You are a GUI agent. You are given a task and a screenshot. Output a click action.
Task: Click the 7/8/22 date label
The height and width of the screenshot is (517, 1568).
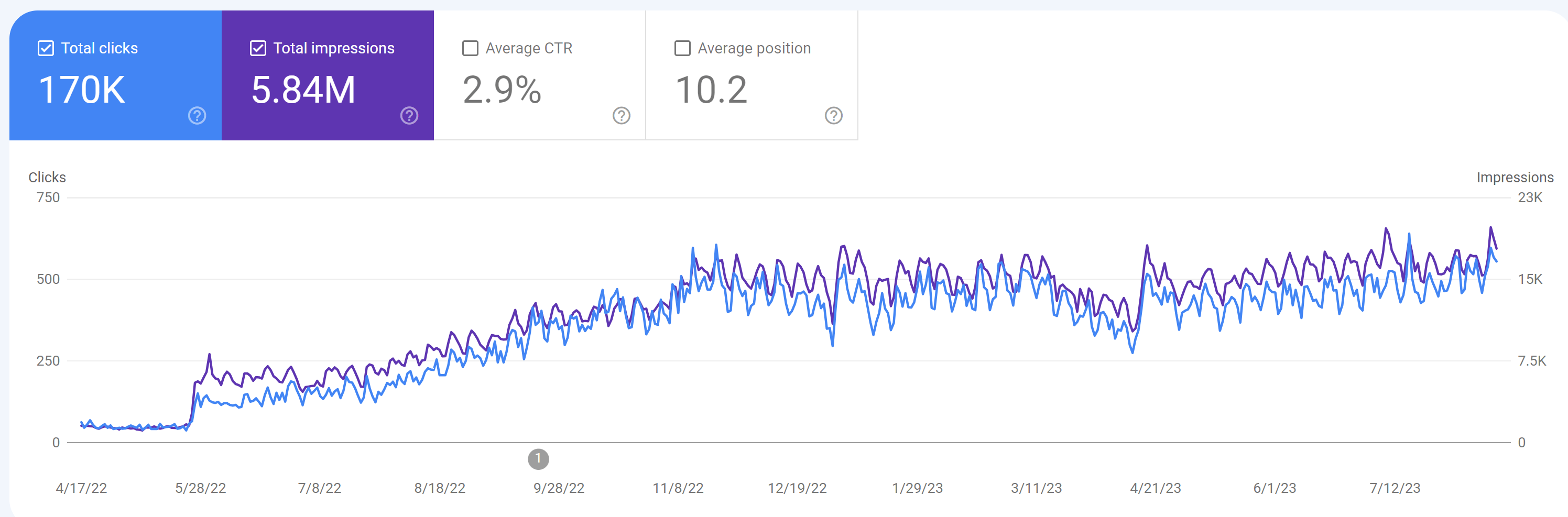coord(319,488)
